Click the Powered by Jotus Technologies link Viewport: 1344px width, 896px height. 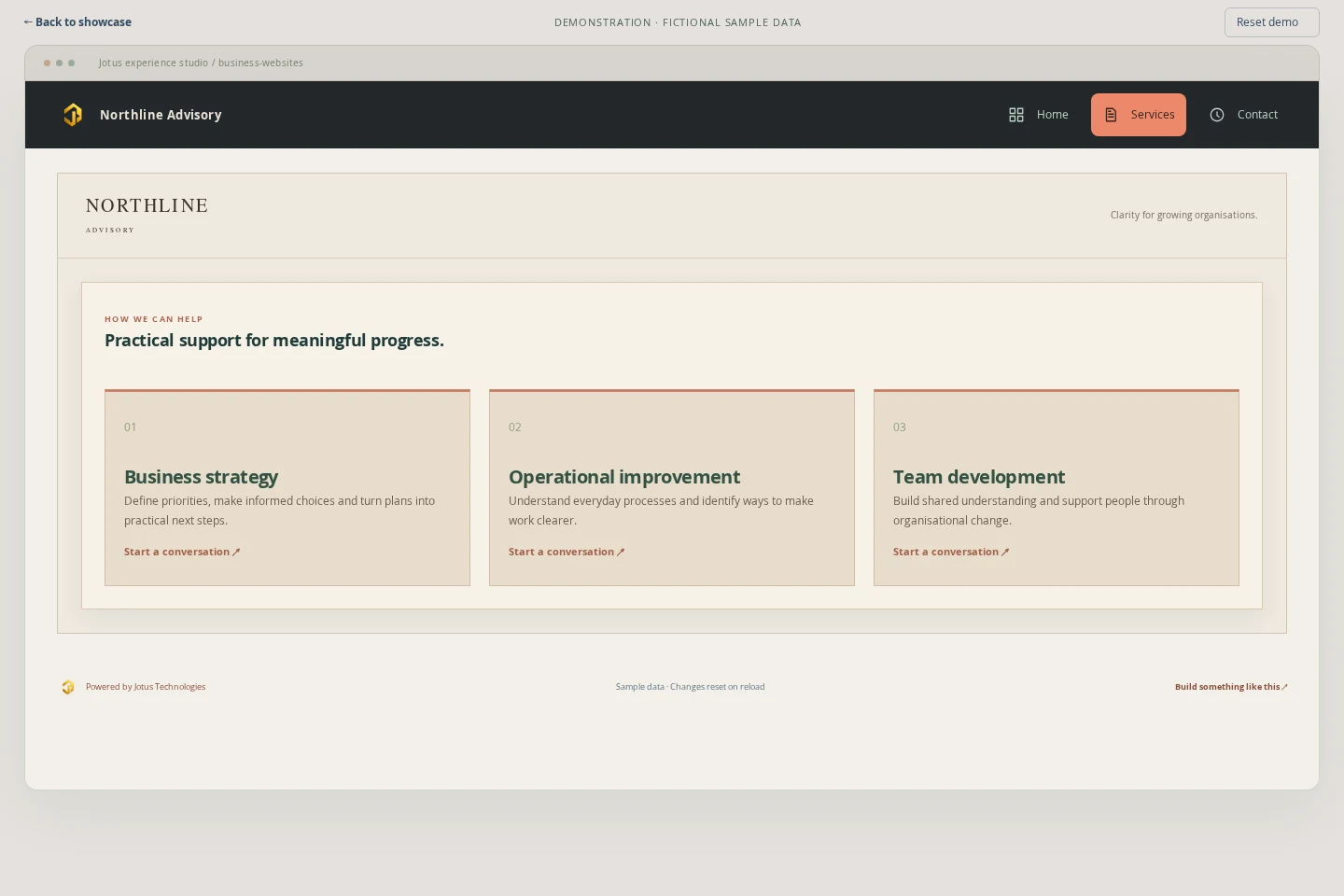coord(146,687)
